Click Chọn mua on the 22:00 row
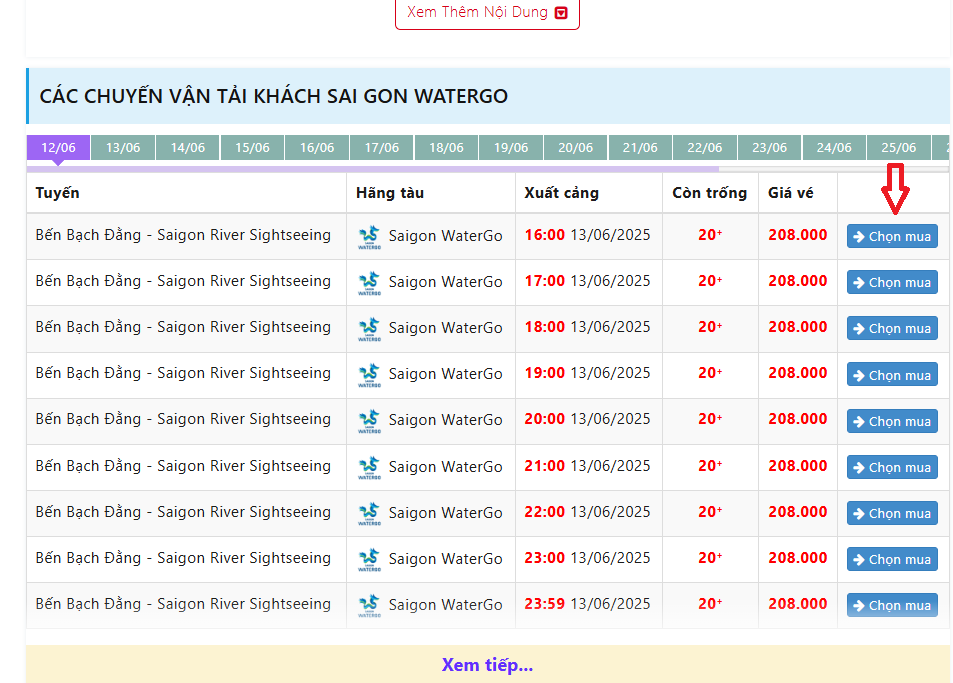The width and height of the screenshot is (953, 683). (892, 513)
